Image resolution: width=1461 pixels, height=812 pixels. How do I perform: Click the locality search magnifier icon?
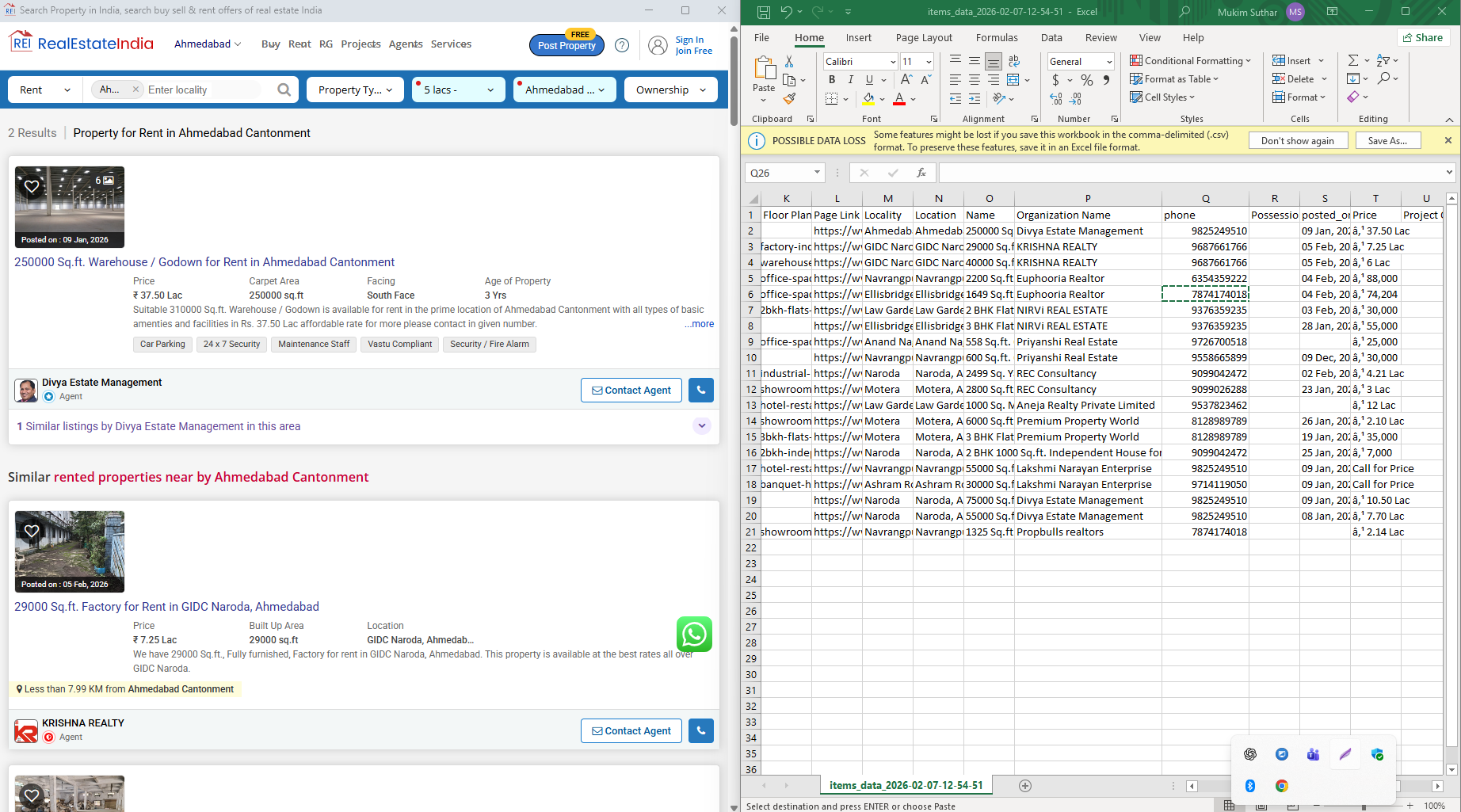coord(284,90)
